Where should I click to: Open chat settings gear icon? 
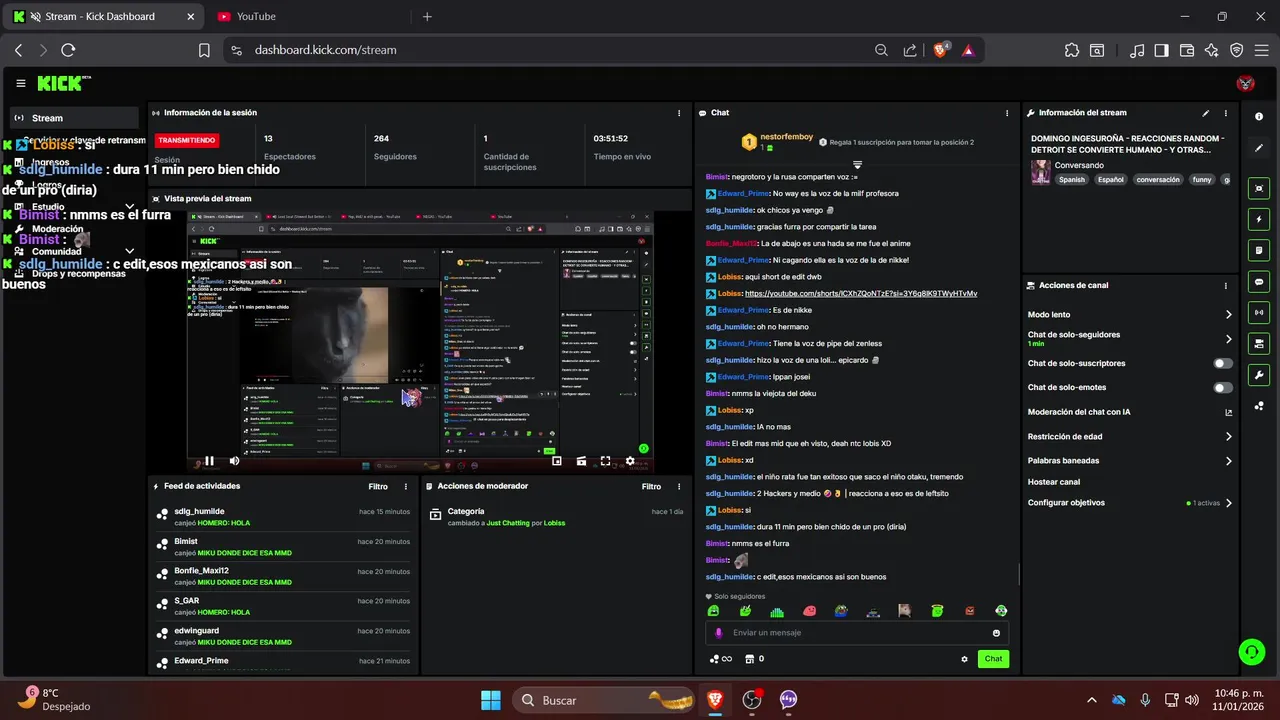964,659
